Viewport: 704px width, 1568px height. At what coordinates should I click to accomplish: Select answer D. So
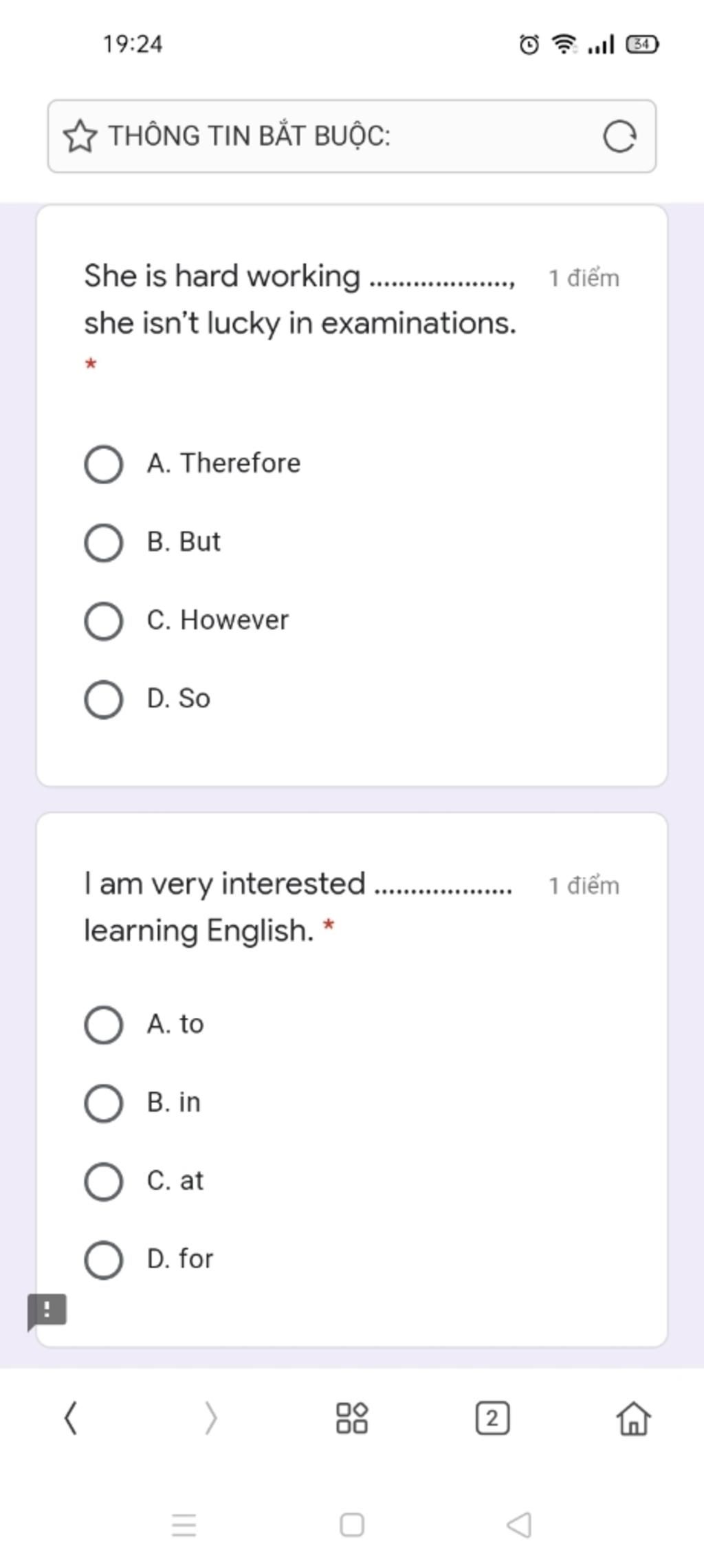pyautogui.click(x=147, y=699)
